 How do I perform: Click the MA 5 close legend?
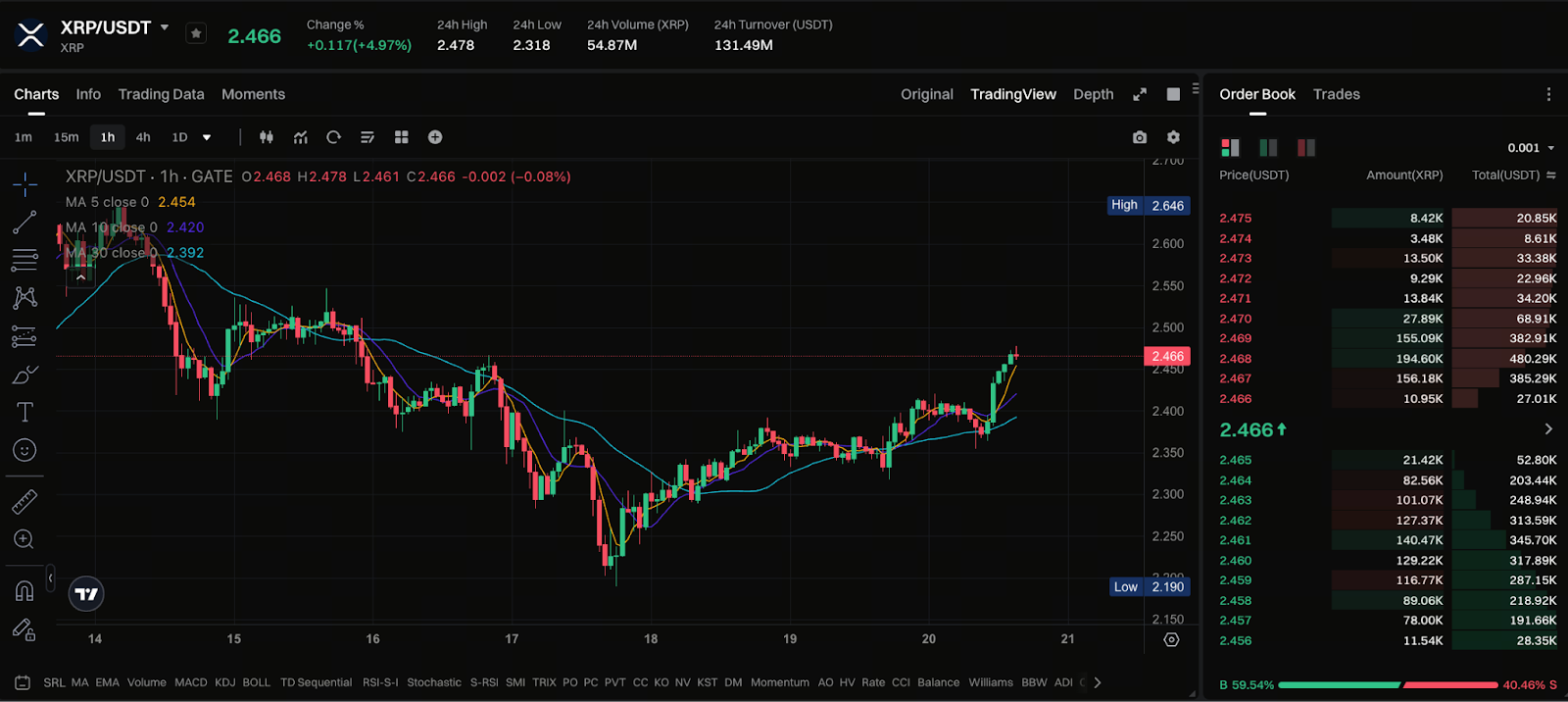click(130, 202)
